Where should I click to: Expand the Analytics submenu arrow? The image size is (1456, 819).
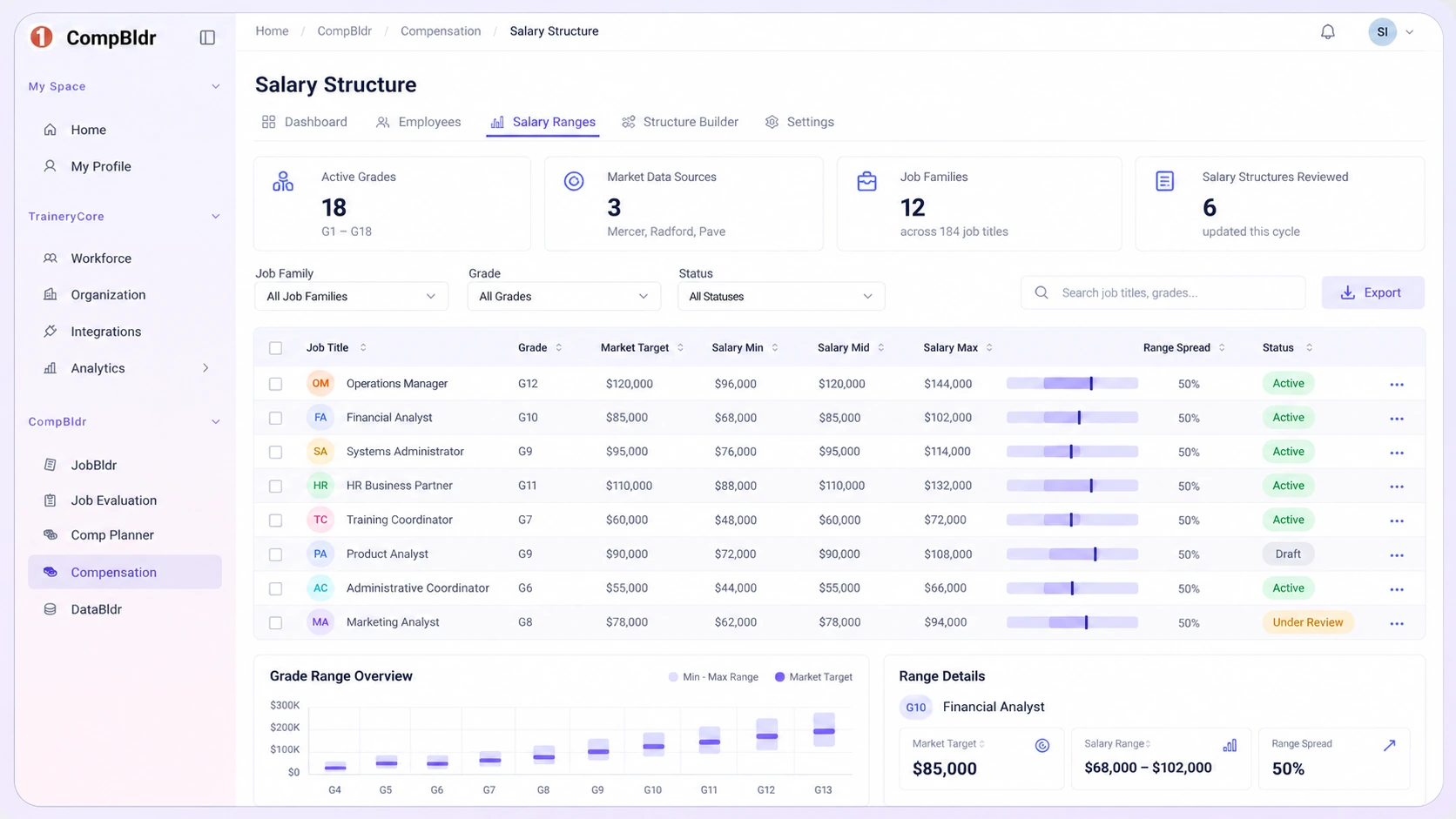pyautogui.click(x=206, y=368)
